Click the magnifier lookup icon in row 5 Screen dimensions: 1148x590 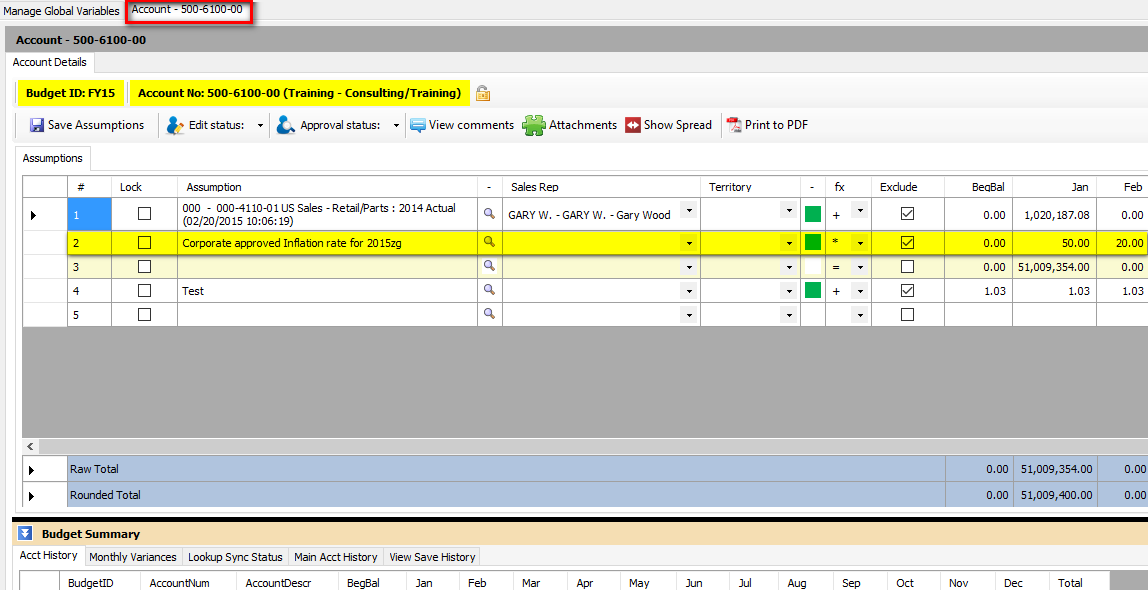pos(489,314)
